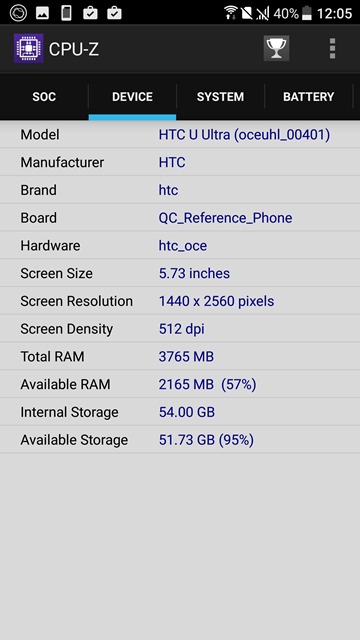Select the DEVICE tab

[132, 97]
